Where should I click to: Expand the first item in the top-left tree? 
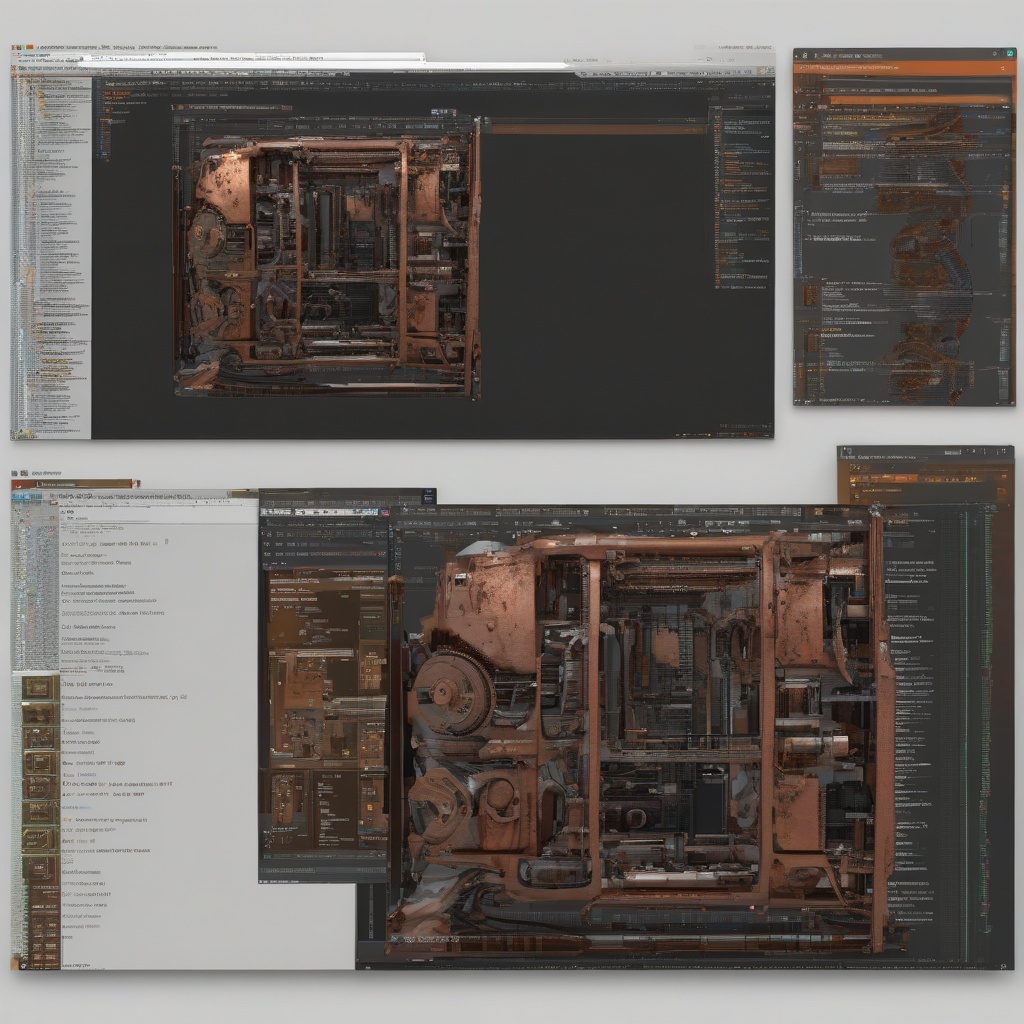[x=19, y=84]
